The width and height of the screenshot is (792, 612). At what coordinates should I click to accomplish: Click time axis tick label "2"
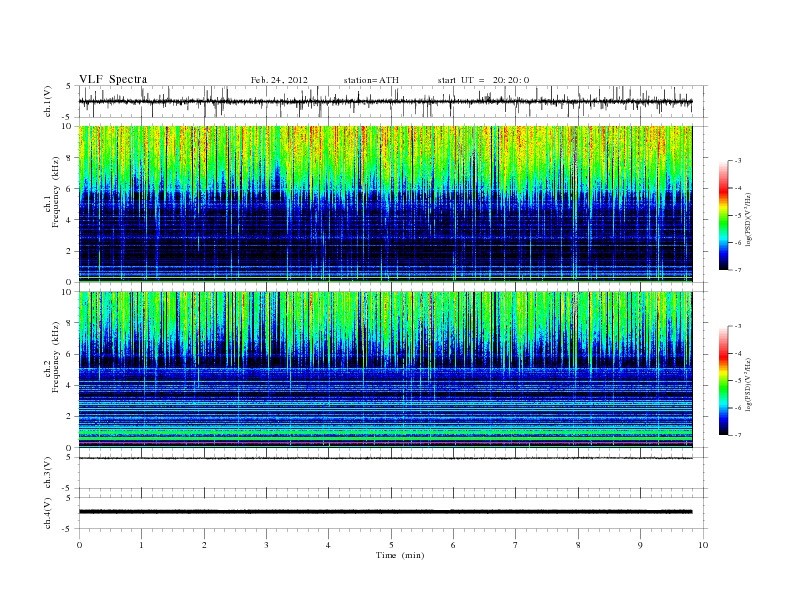click(204, 545)
